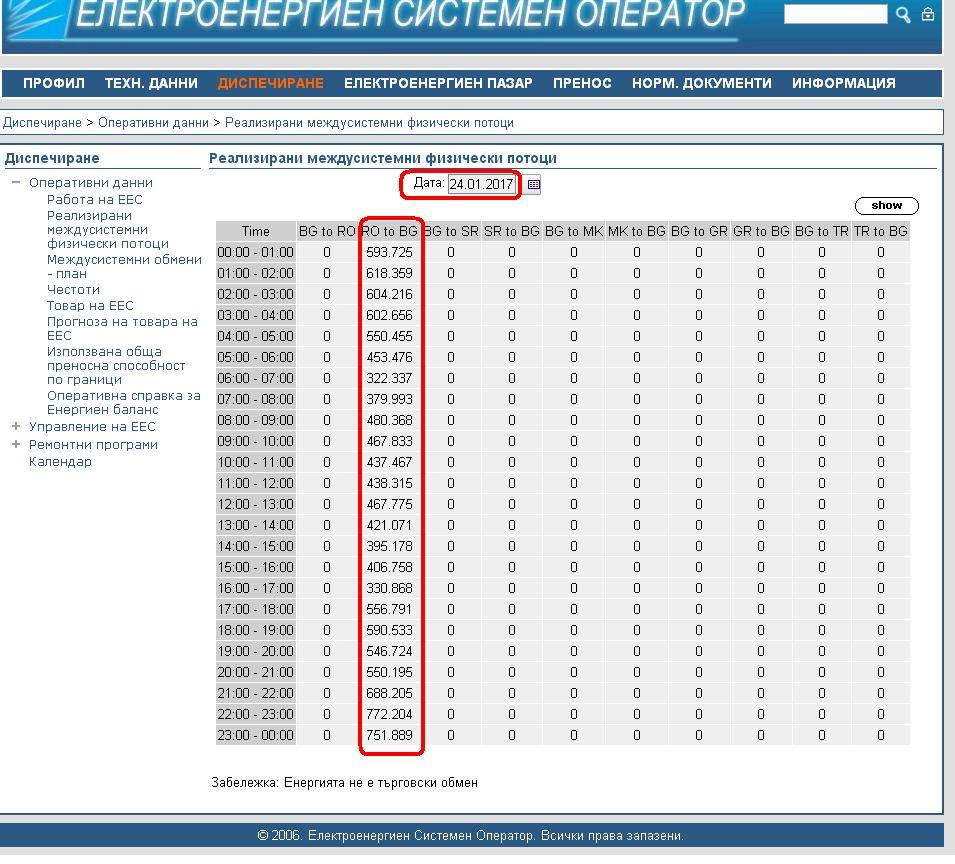Open the ЕЛЕКТРОЕНЕРГИЕН ПАЗАР menu
Image resolution: width=955 pixels, height=864 pixels.
[x=438, y=83]
